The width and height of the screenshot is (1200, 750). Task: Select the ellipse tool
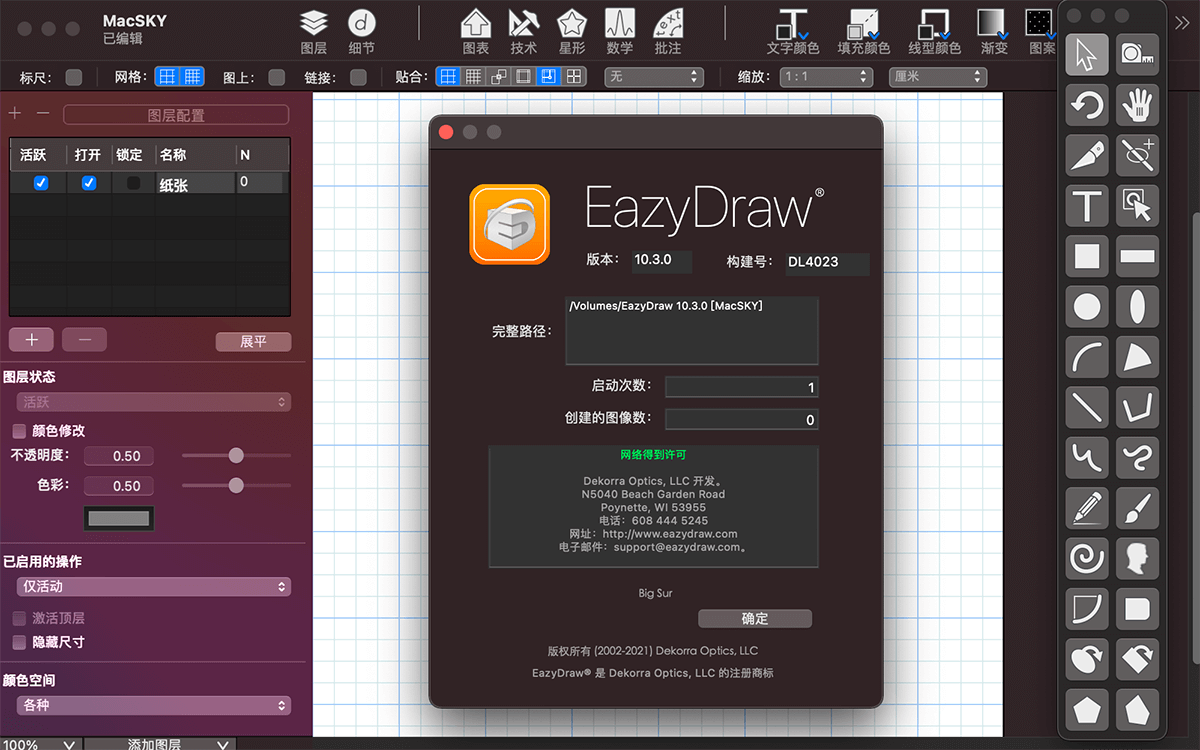[1137, 306]
